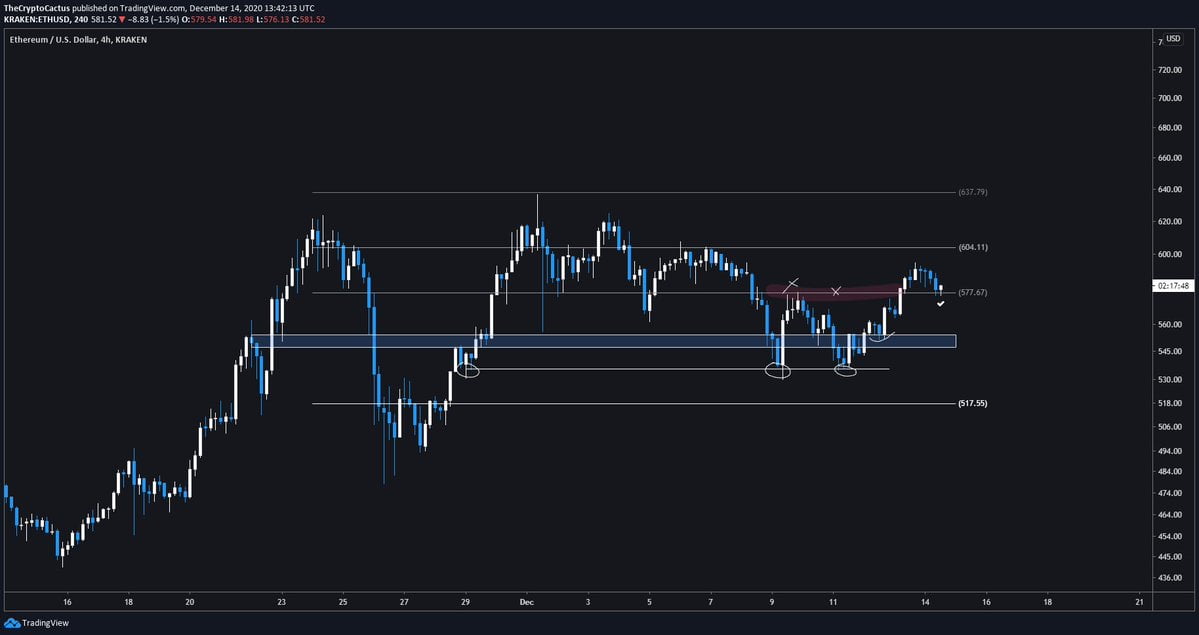Select the ellipse drawing around December 9 wick
Viewport: 1199px width, 635px height.
[x=779, y=371]
